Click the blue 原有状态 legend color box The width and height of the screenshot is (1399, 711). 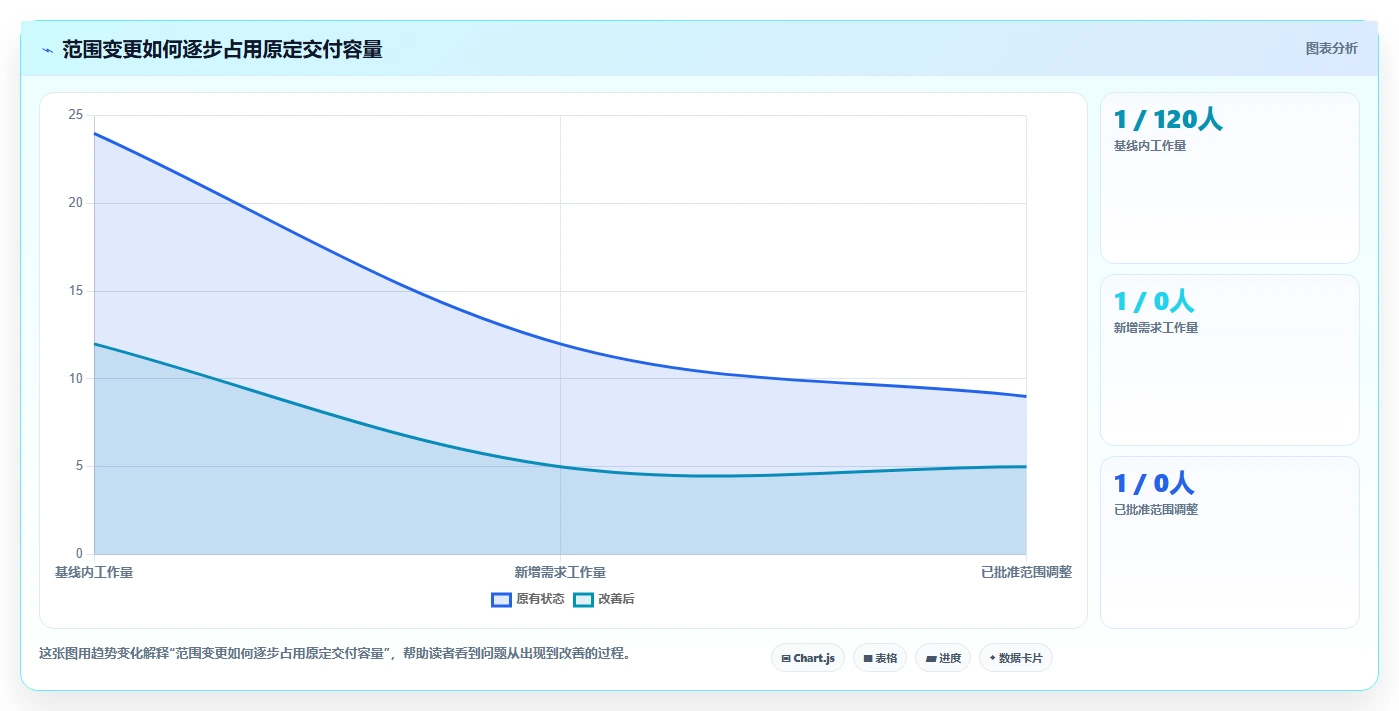click(x=502, y=599)
